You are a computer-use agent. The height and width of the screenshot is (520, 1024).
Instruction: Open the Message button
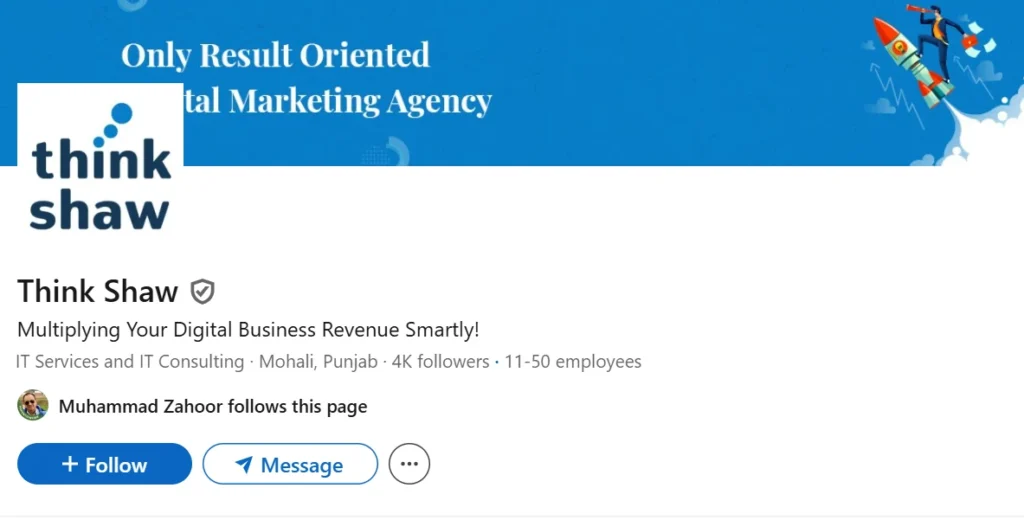click(x=290, y=464)
